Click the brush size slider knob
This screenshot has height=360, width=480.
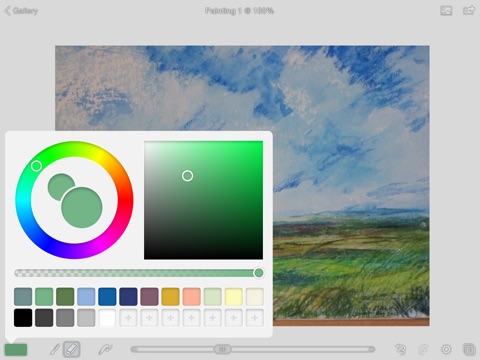(223, 349)
